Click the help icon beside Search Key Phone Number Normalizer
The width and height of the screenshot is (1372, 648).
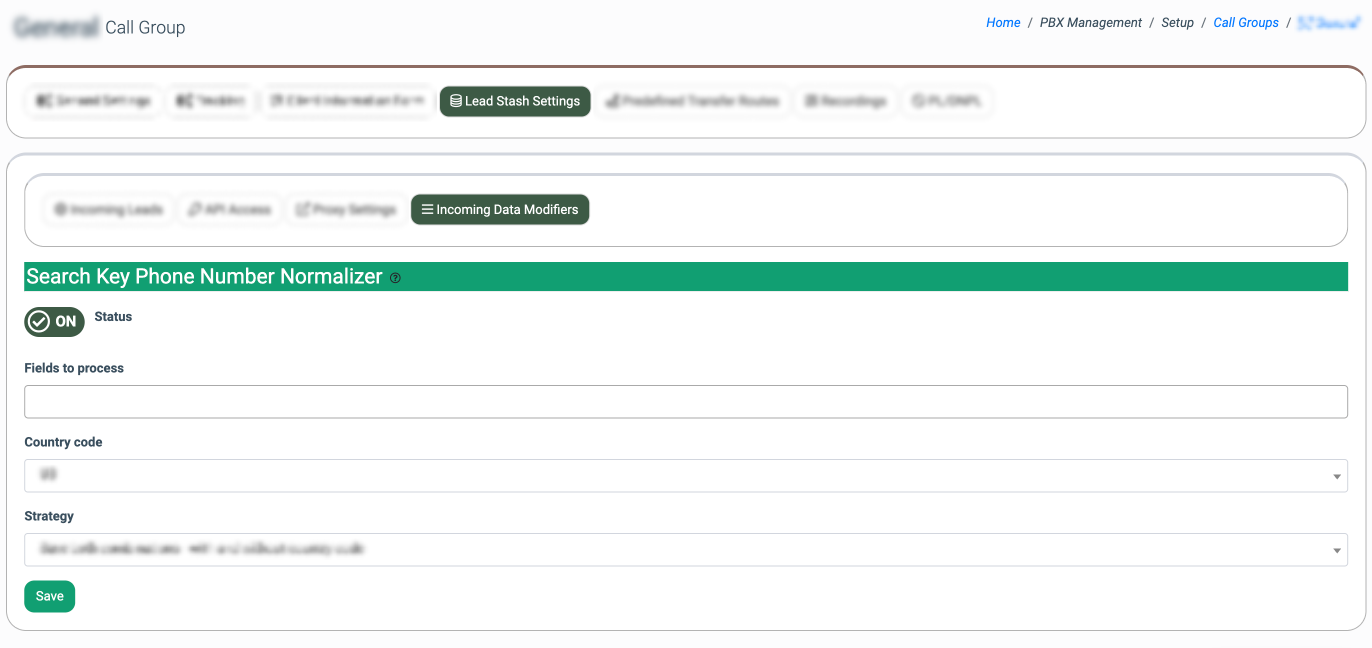[x=395, y=278]
